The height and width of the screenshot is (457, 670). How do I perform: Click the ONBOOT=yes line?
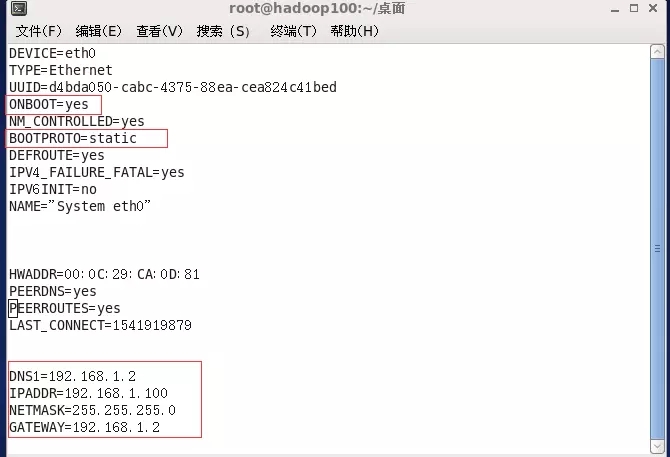[x=49, y=104]
